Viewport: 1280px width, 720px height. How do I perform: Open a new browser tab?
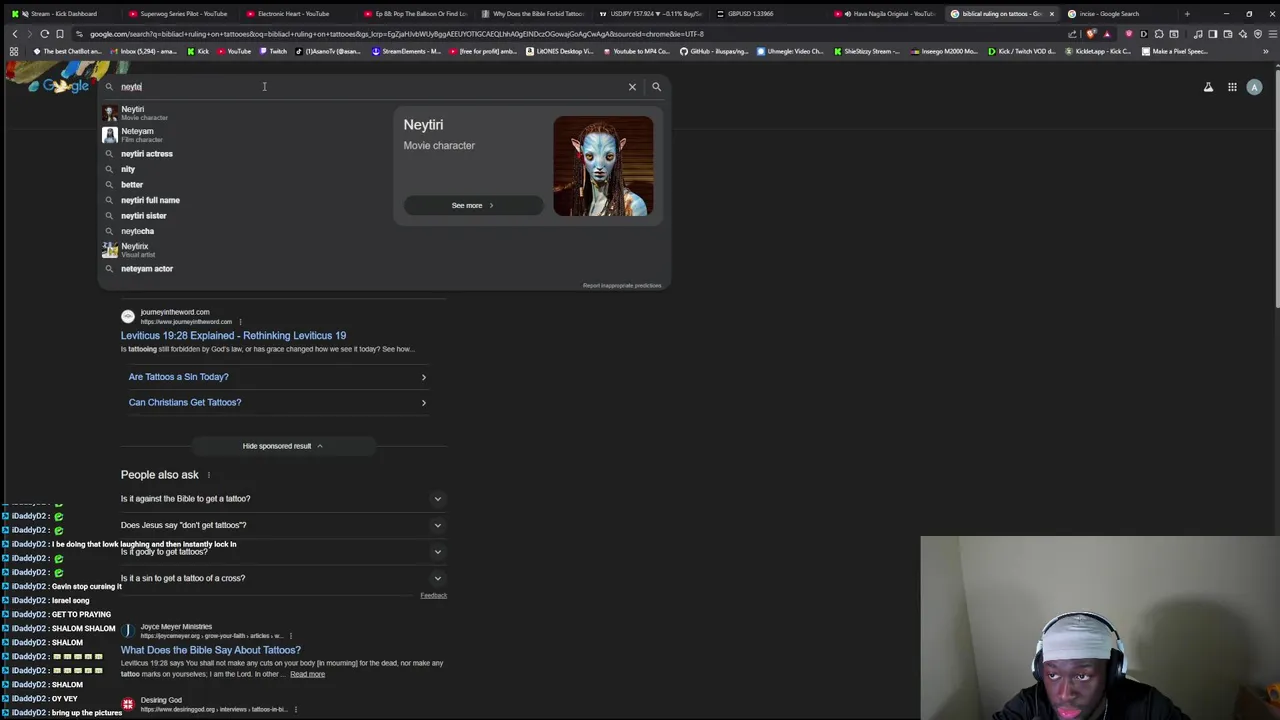[1187, 14]
